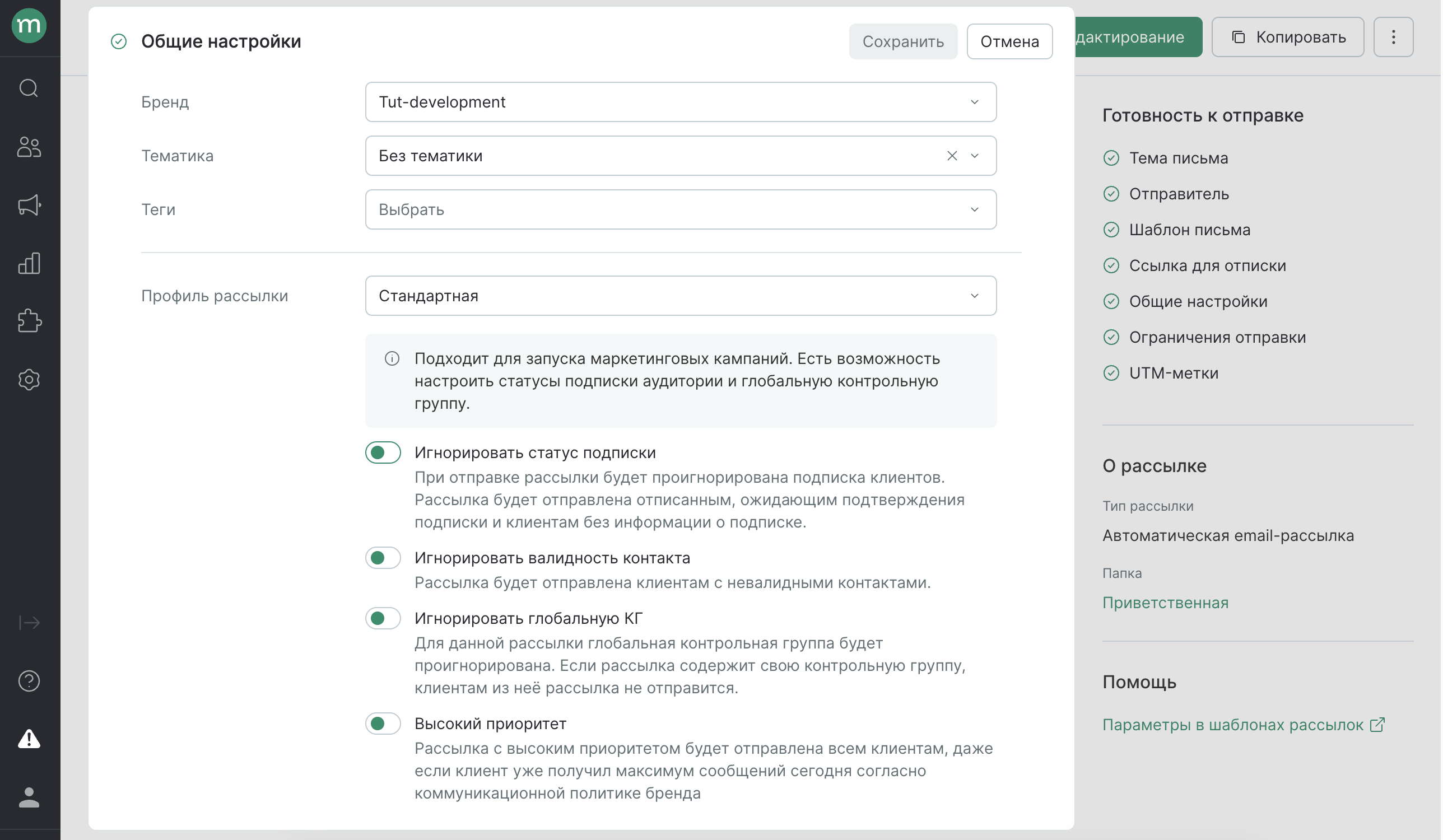Go to Общие настройки readiness item
1443x840 pixels.
click(x=1199, y=301)
